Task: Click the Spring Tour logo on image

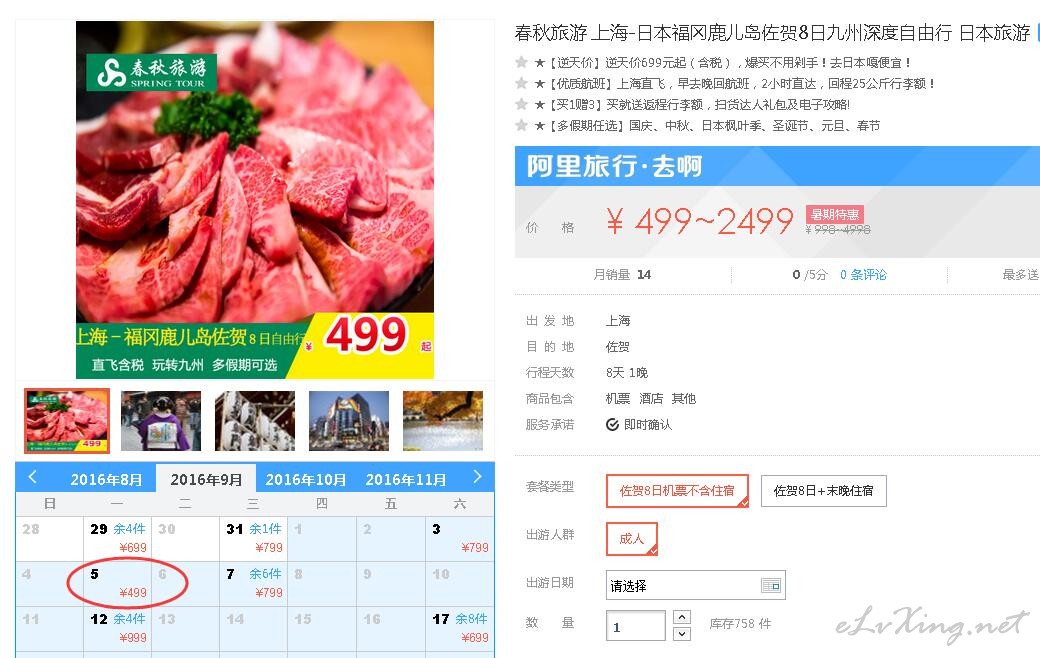Action: point(151,72)
